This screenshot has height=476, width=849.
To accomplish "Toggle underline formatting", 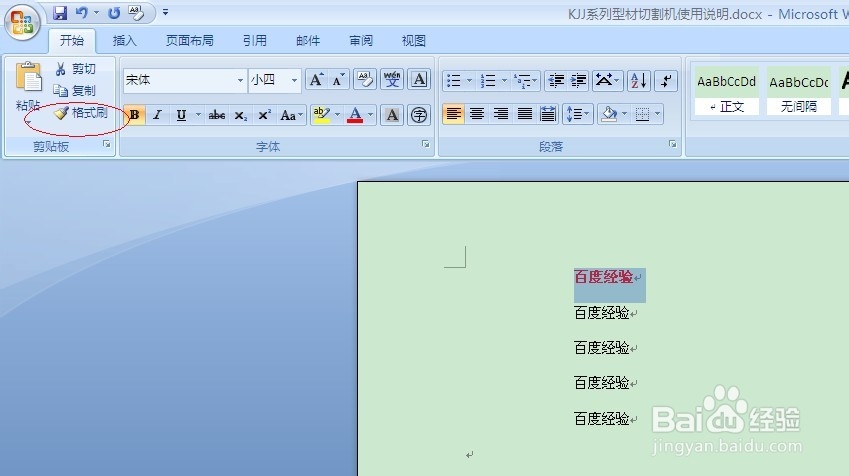I will click(181, 115).
